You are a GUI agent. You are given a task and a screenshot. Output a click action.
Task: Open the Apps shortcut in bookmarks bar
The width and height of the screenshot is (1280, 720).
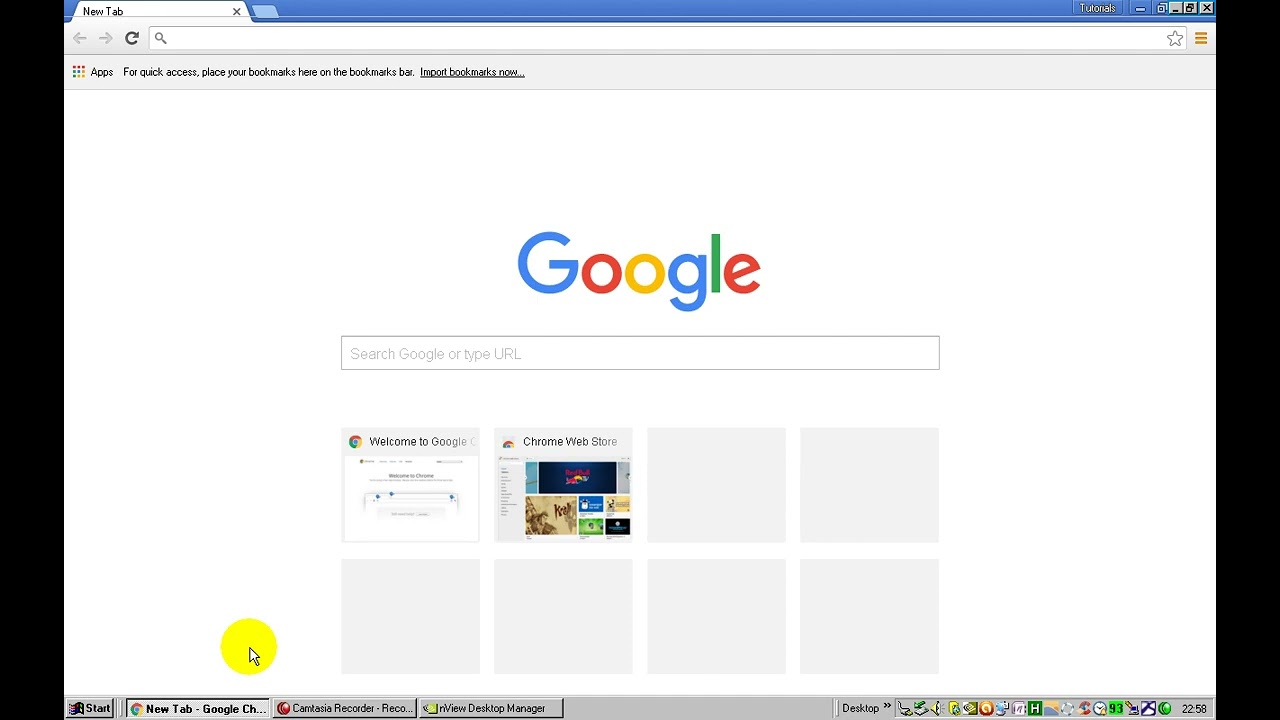93,72
